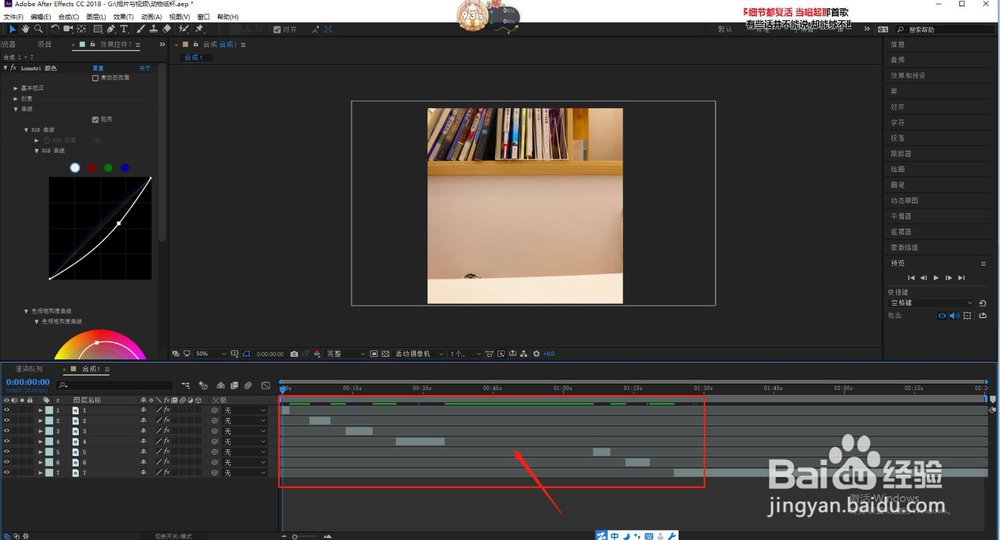Reset exposure icon in viewer footer
The height and width of the screenshot is (540, 1000).
pyautogui.click(x=536, y=354)
